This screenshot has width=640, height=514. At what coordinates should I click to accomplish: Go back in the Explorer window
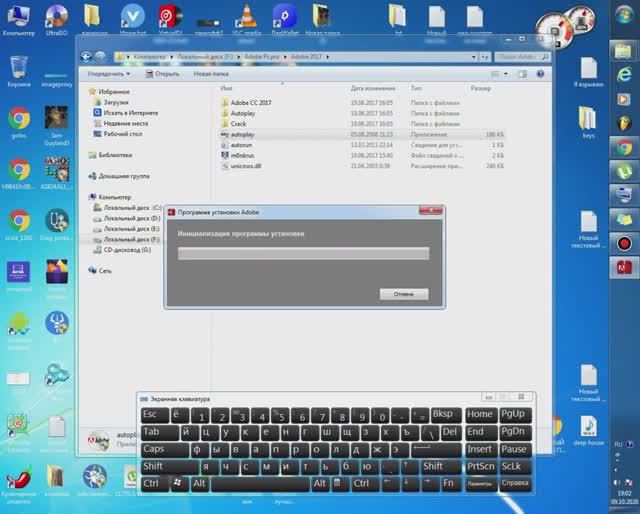click(86, 57)
